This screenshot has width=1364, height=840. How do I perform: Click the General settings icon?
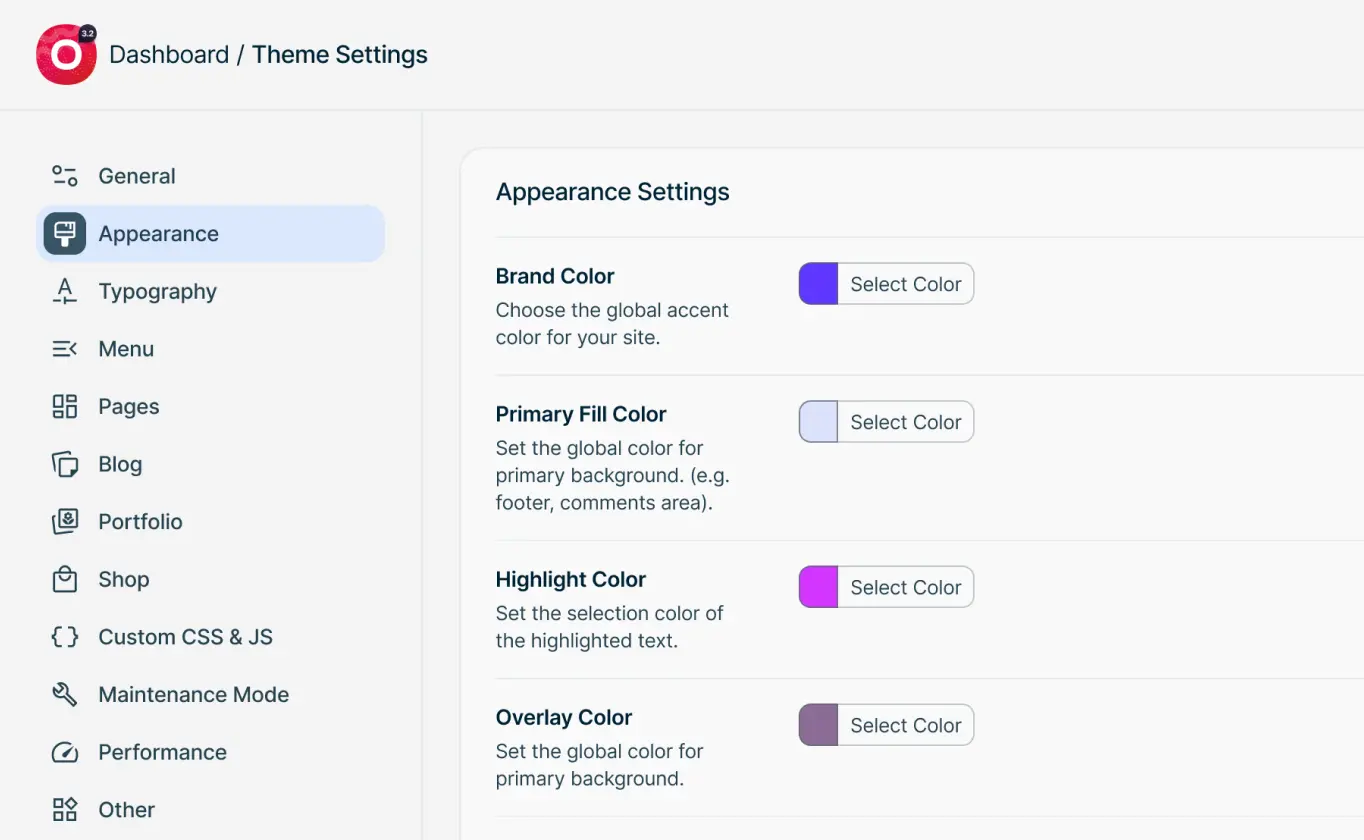pos(64,175)
